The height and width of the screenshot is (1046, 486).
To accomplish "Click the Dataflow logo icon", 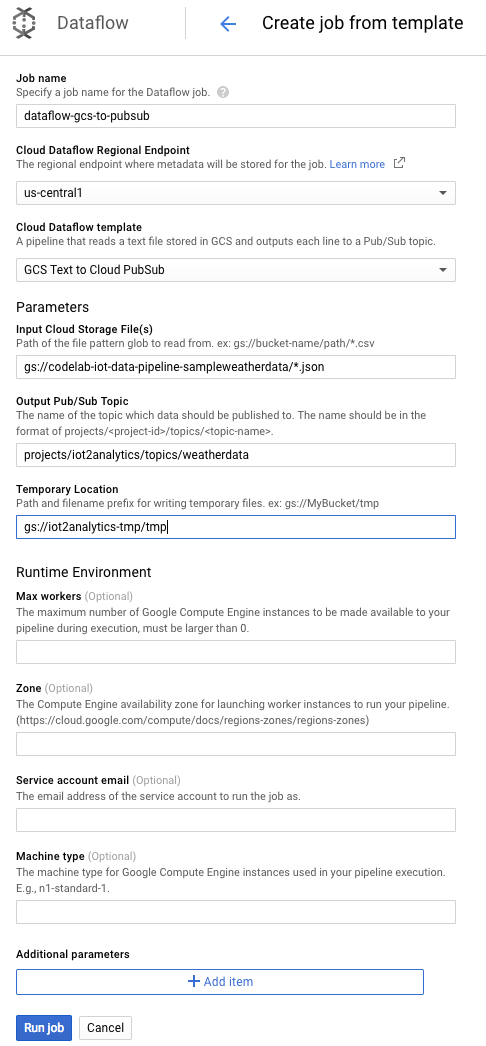I will coord(24,23).
